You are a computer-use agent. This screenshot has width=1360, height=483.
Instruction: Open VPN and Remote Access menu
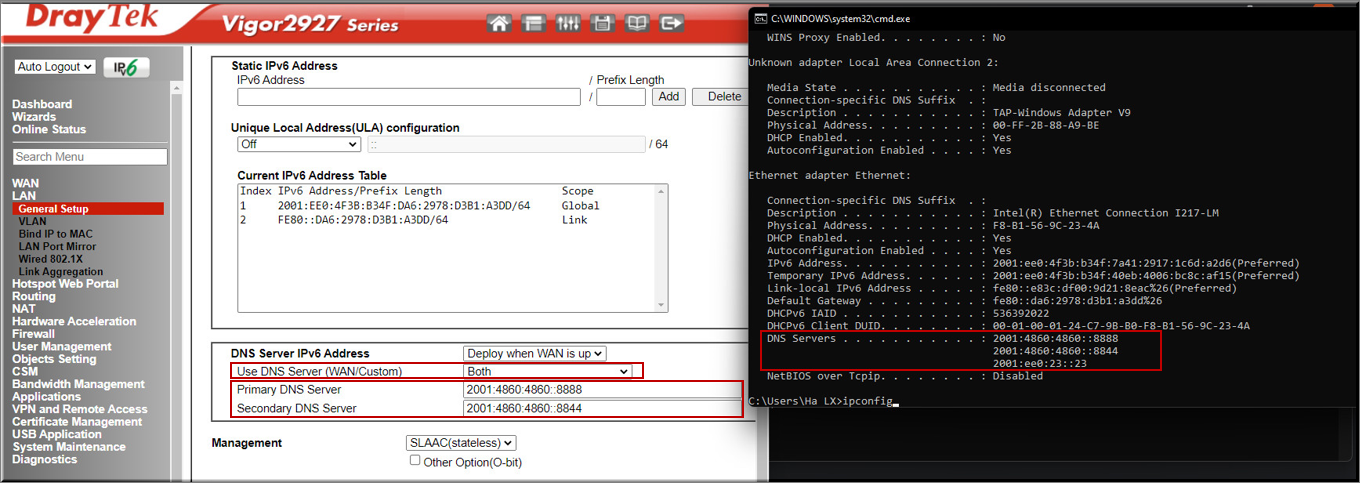[79, 409]
